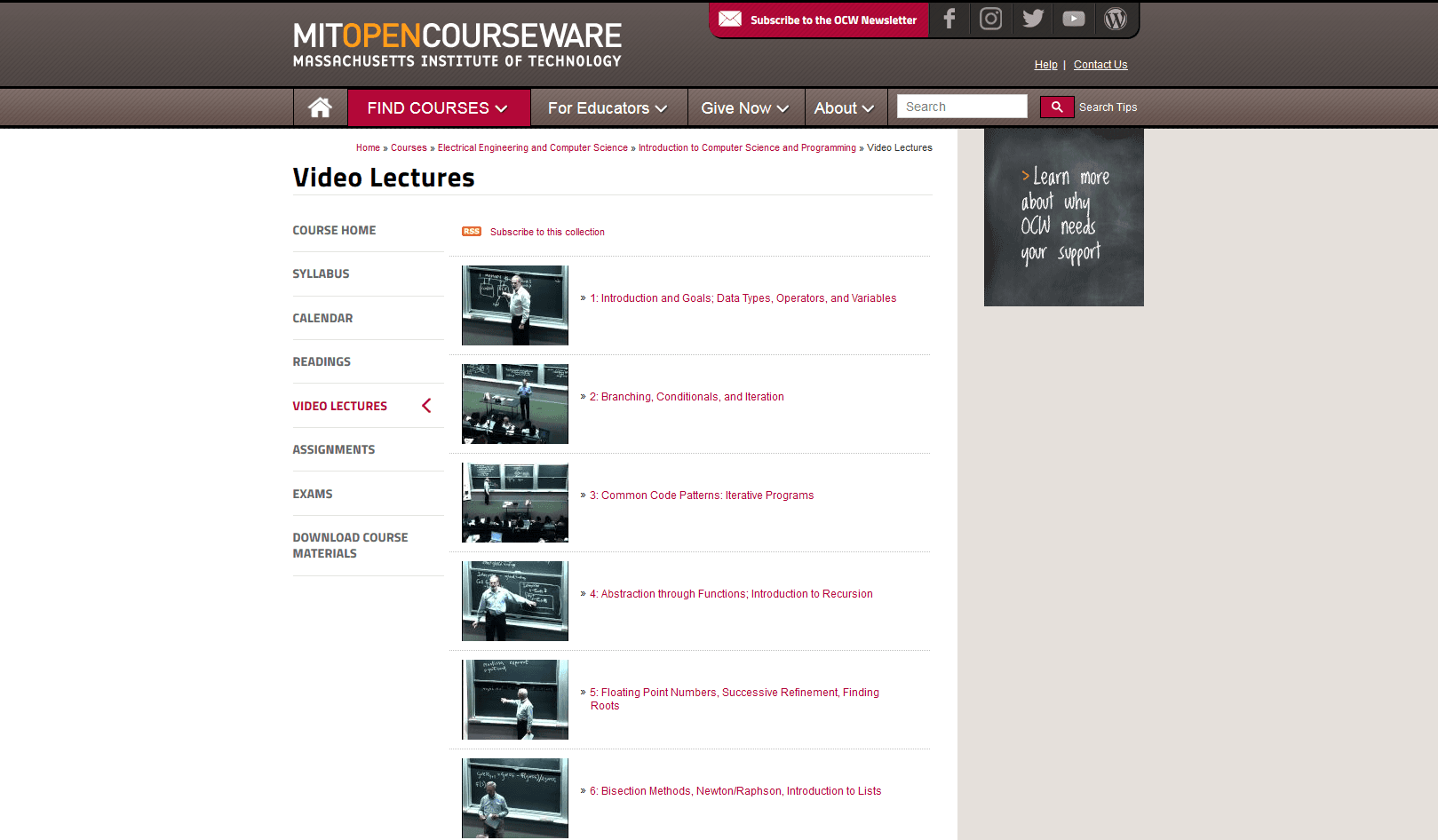
Task: Click the search magnifier icon
Action: point(1056,106)
